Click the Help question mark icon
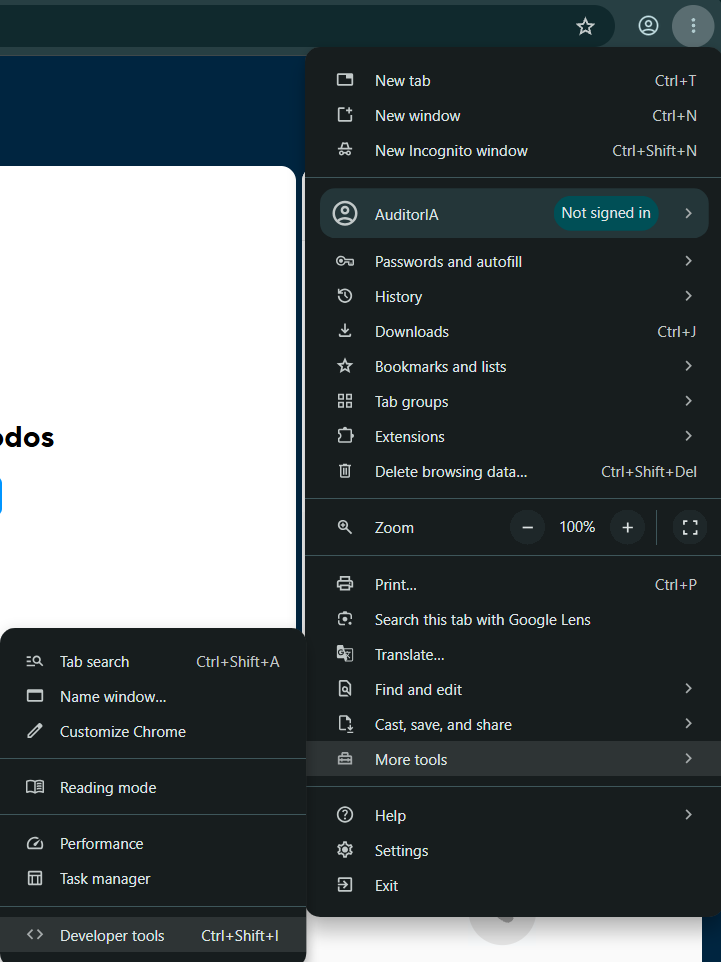 345,815
